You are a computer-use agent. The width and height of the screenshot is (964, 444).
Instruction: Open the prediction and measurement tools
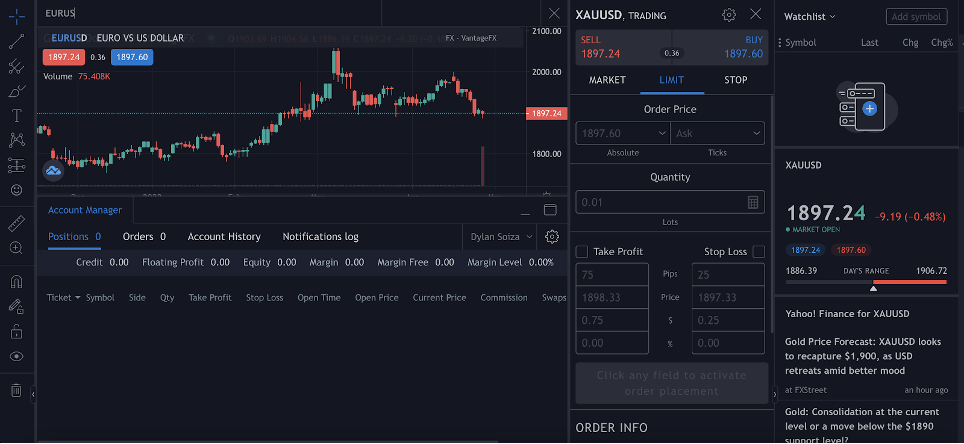[17, 165]
